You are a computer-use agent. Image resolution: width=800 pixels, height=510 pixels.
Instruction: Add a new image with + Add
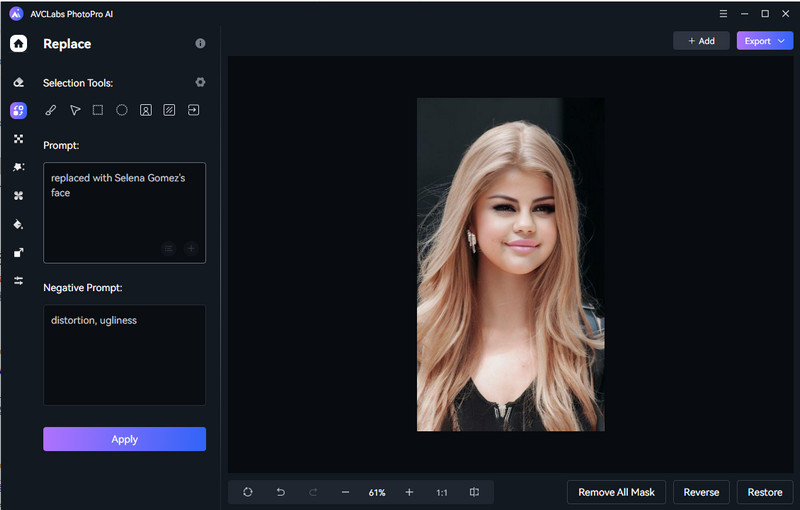pyautogui.click(x=701, y=41)
